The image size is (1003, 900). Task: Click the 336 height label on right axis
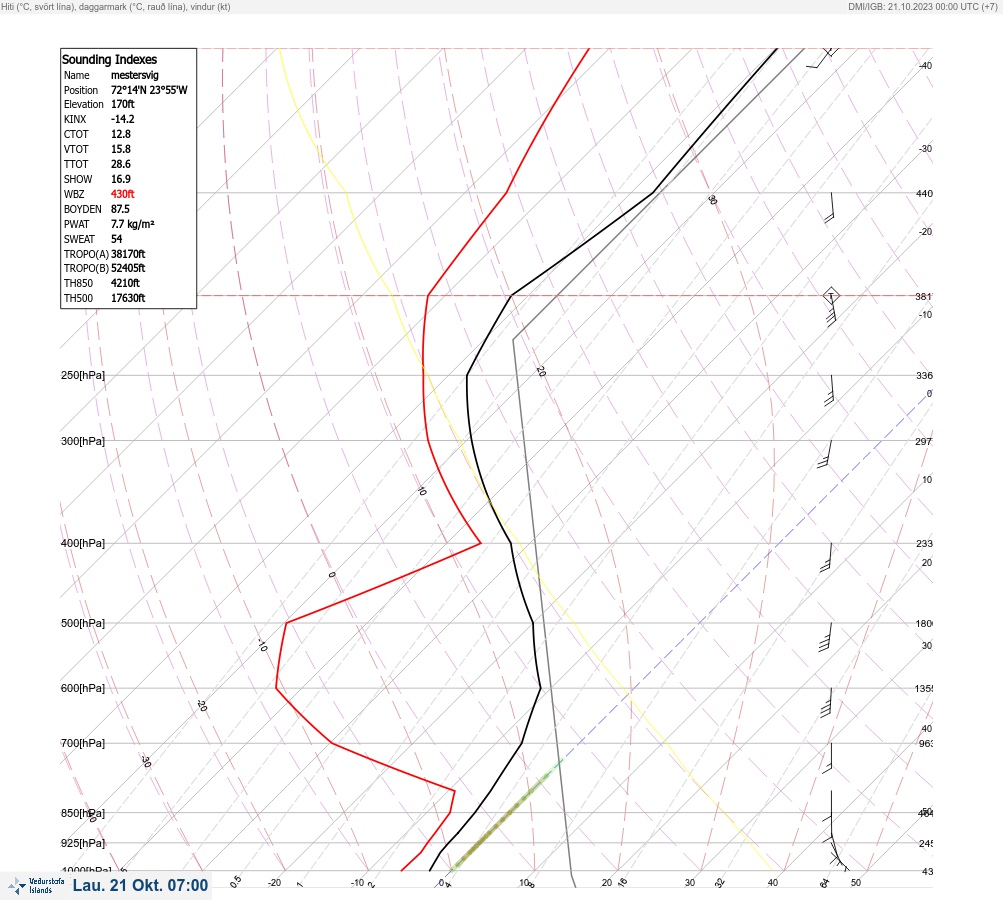click(x=924, y=375)
